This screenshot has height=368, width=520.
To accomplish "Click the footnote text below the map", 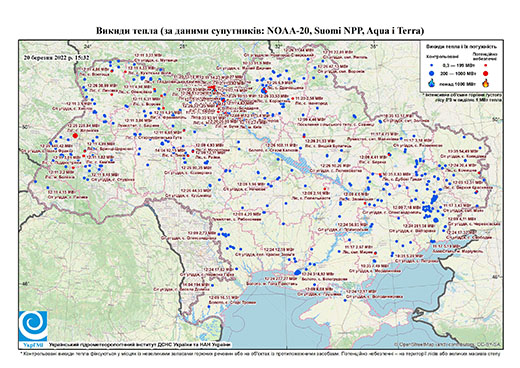I will click(x=260, y=353).
